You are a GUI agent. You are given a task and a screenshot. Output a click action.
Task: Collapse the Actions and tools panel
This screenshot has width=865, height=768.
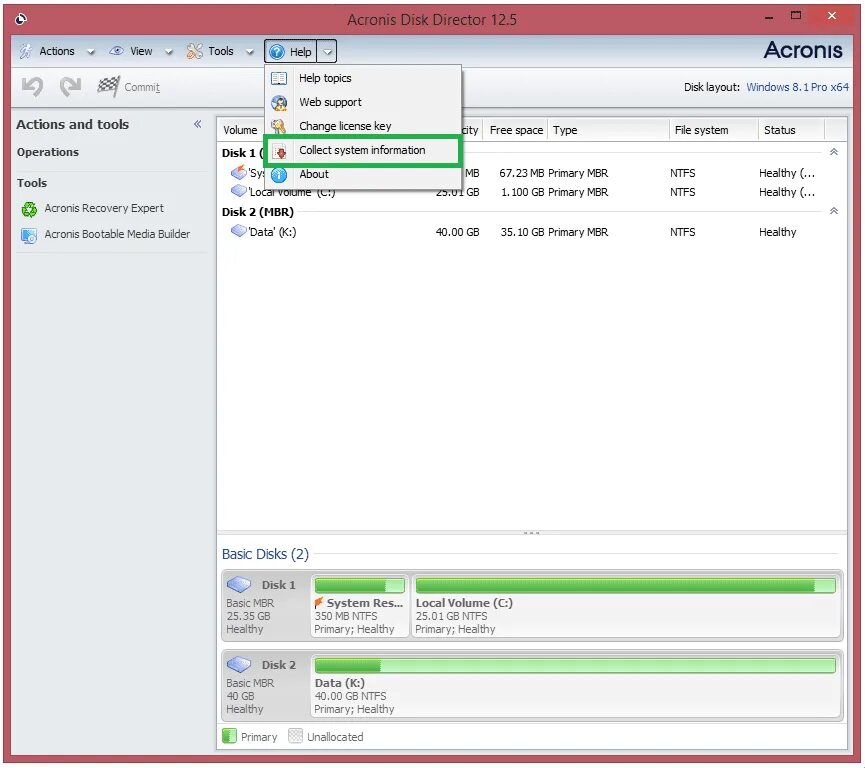197,124
